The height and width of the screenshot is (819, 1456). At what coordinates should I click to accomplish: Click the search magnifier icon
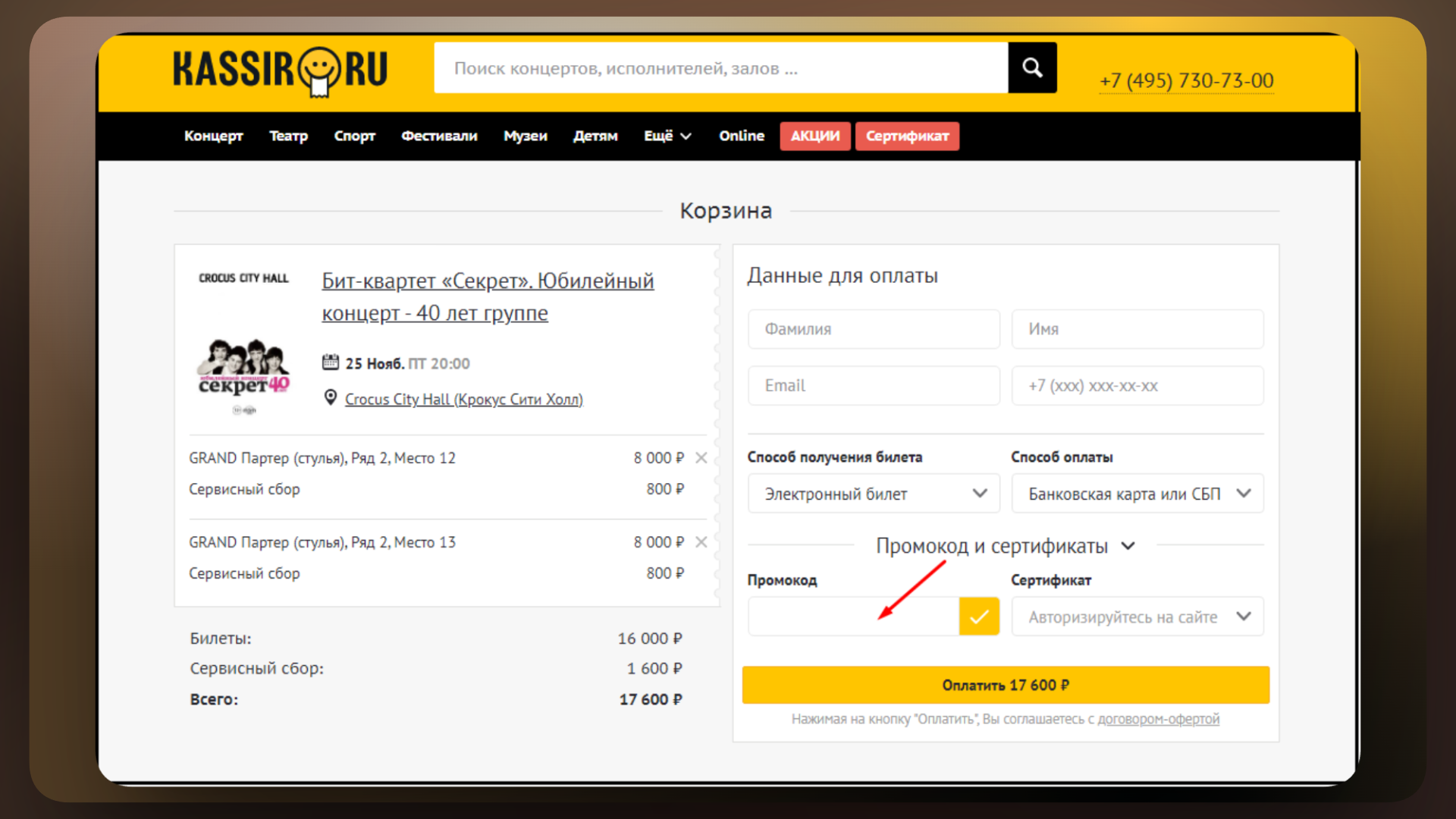1031,67
